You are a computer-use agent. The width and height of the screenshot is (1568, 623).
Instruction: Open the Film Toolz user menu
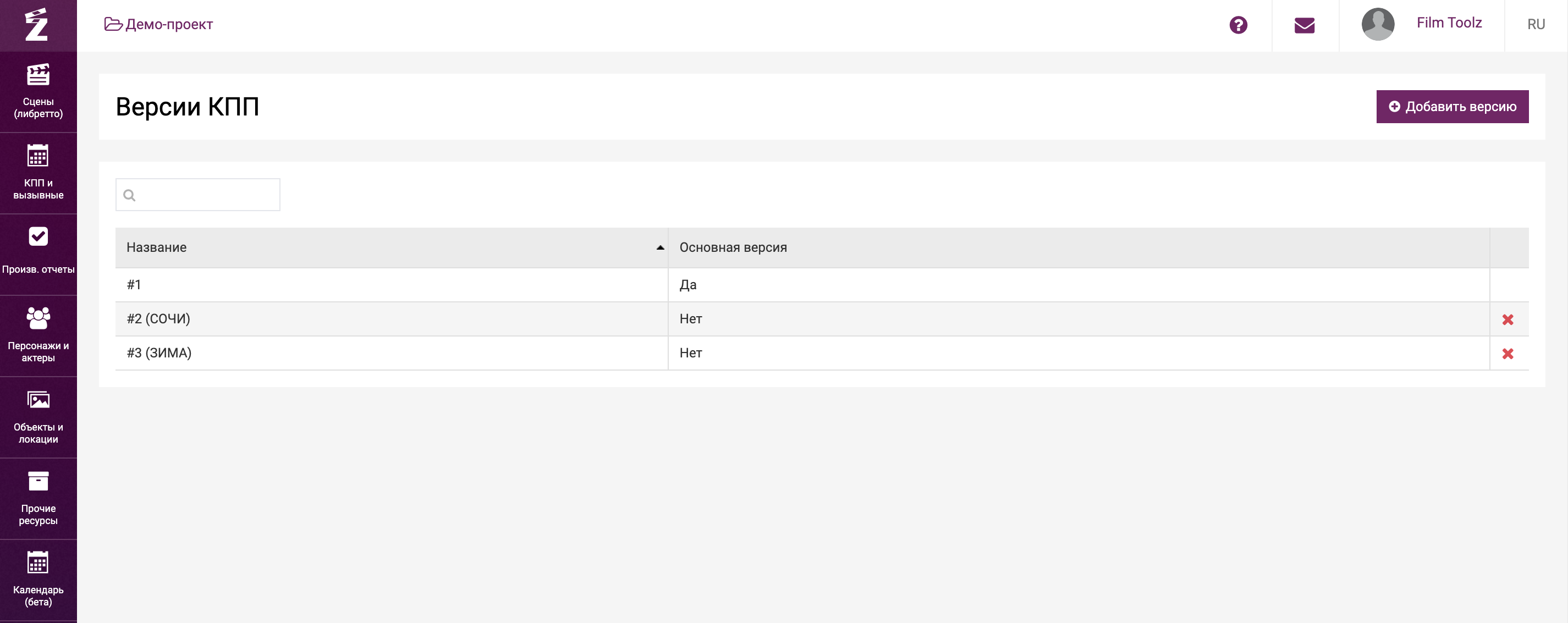pyautogui.click(x=1448, y=23)
